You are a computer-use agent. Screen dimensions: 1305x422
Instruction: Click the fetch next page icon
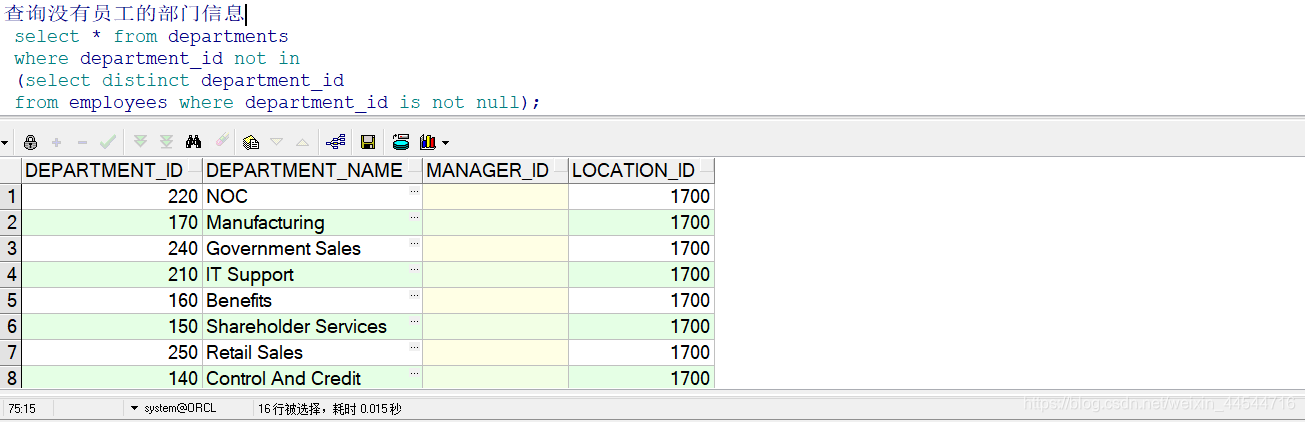[141, 142]
